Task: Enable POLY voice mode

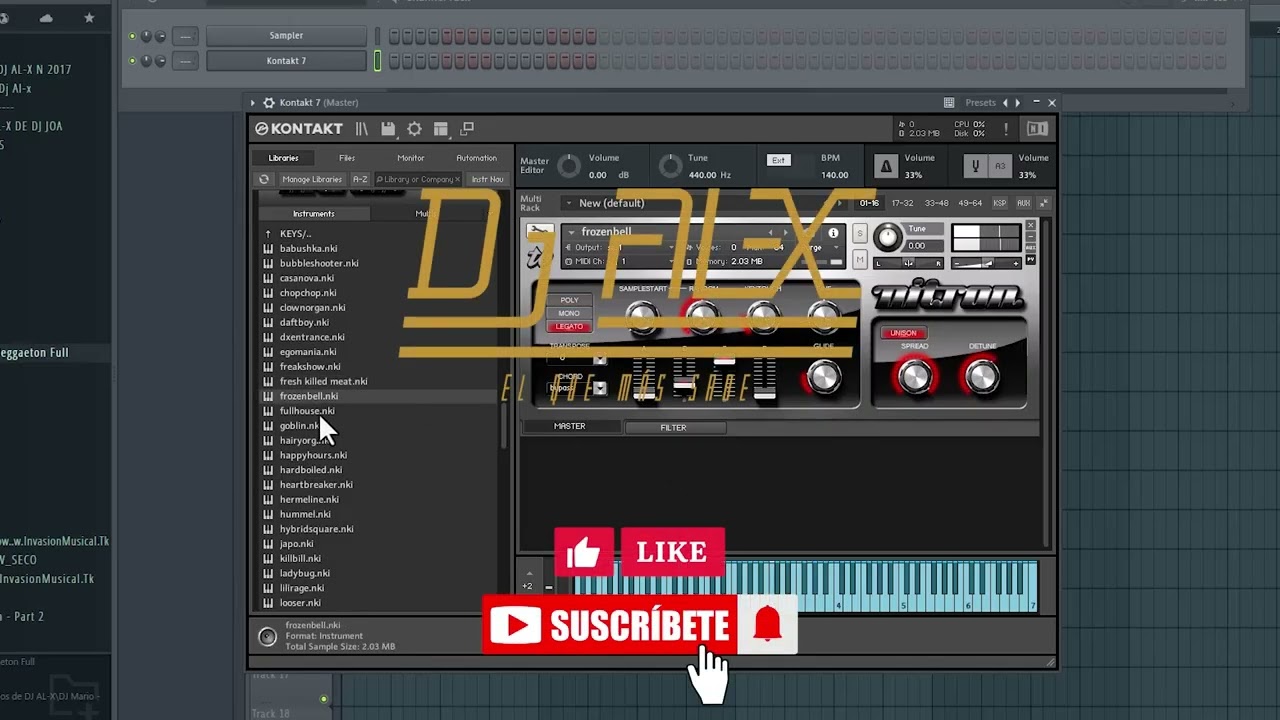Action: [x=569, y=300]
